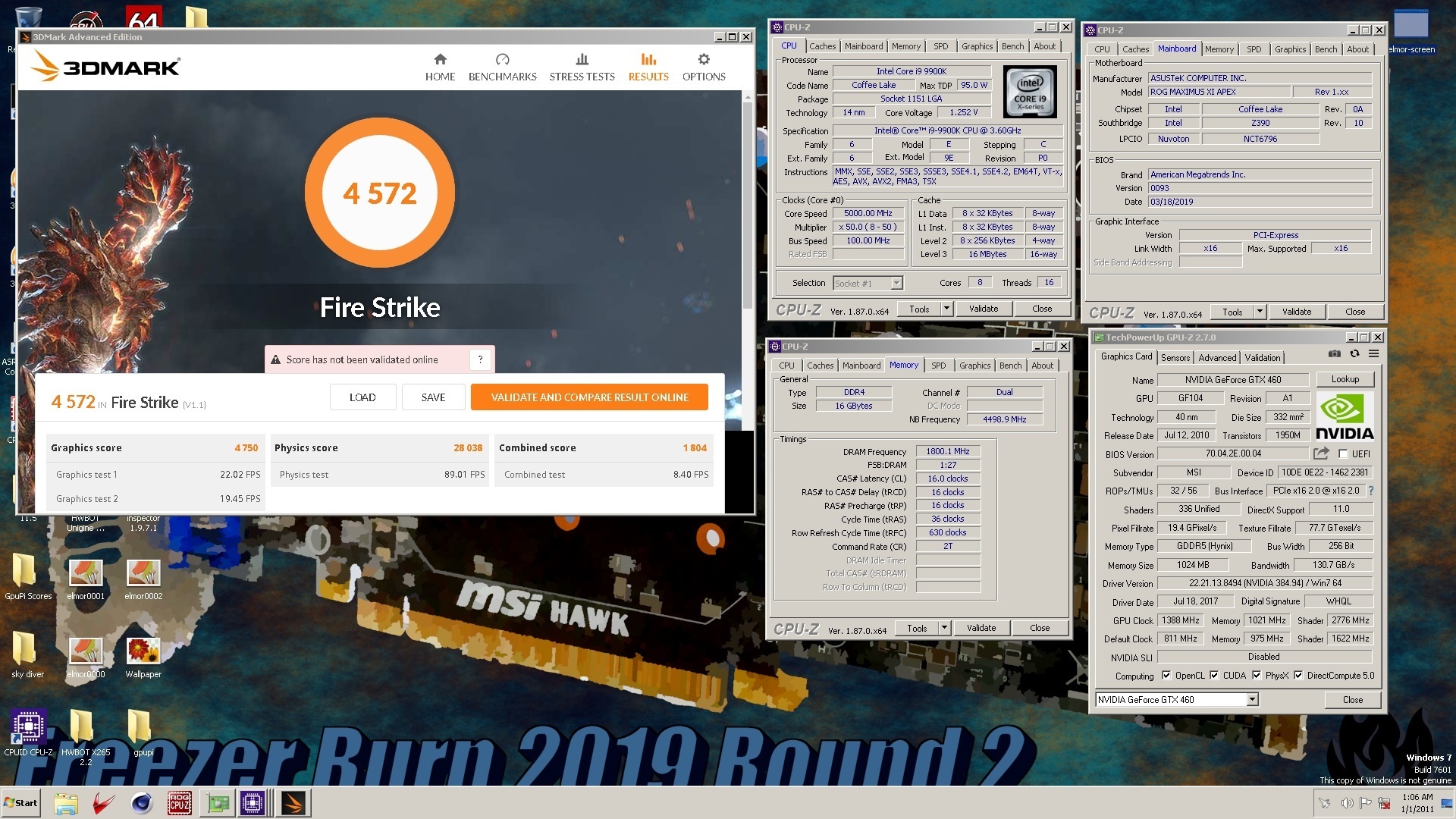Open the red bird taskbar icon

point(104,803)
